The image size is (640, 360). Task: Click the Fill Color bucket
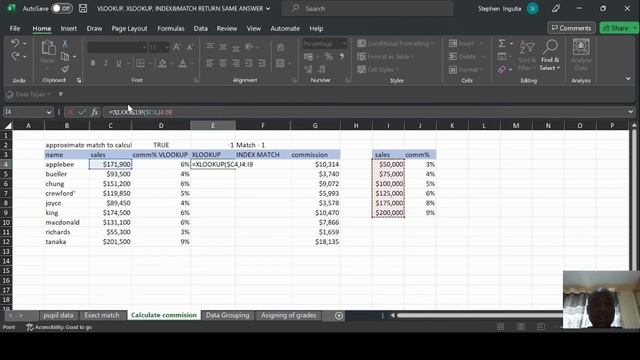[162, 63]
